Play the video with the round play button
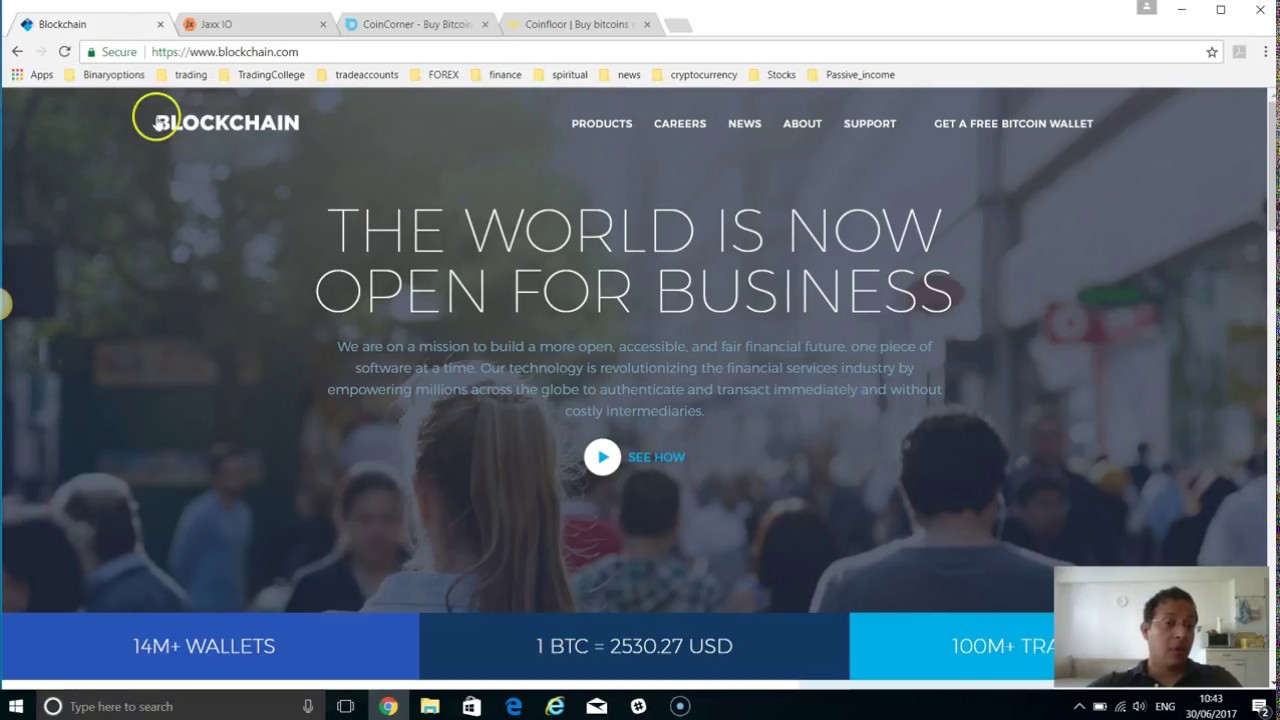The height and width of the screenshot is (720, 1280). [602, 457]
